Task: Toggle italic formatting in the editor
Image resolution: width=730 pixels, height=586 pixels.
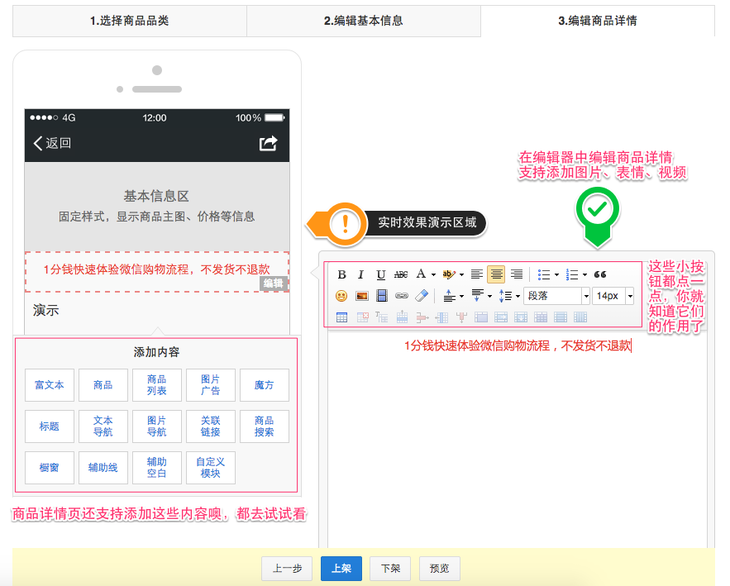Action: pyautogui.click(x=360, y=275)
